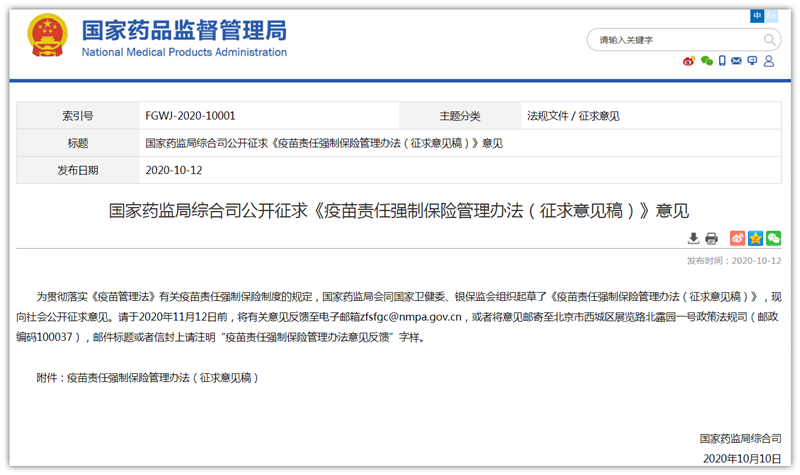Click the 索引号 label cell
The width and height of the screenshot is (800, 475).
[x=78, y=116]
